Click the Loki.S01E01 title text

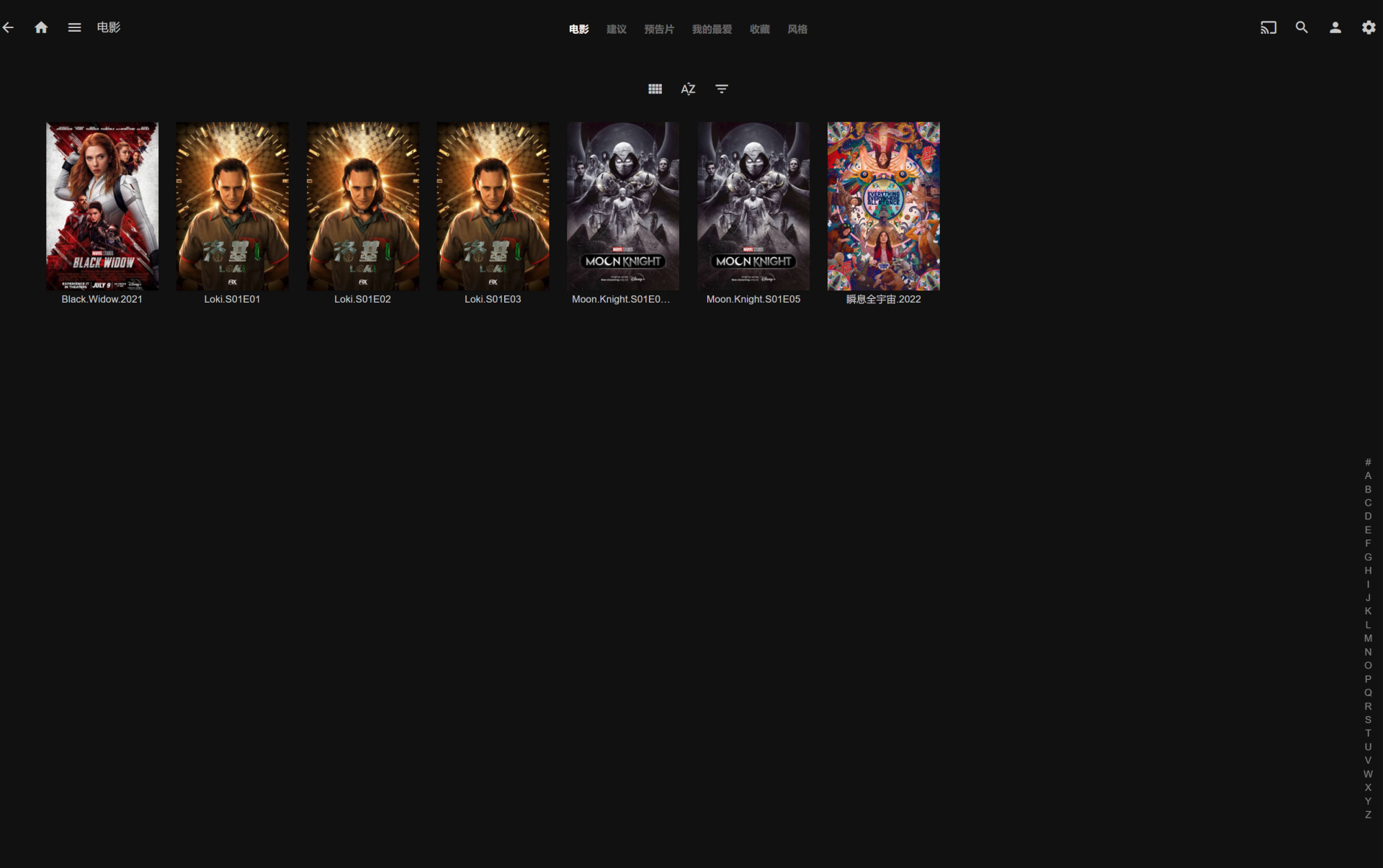click(232, 299)
